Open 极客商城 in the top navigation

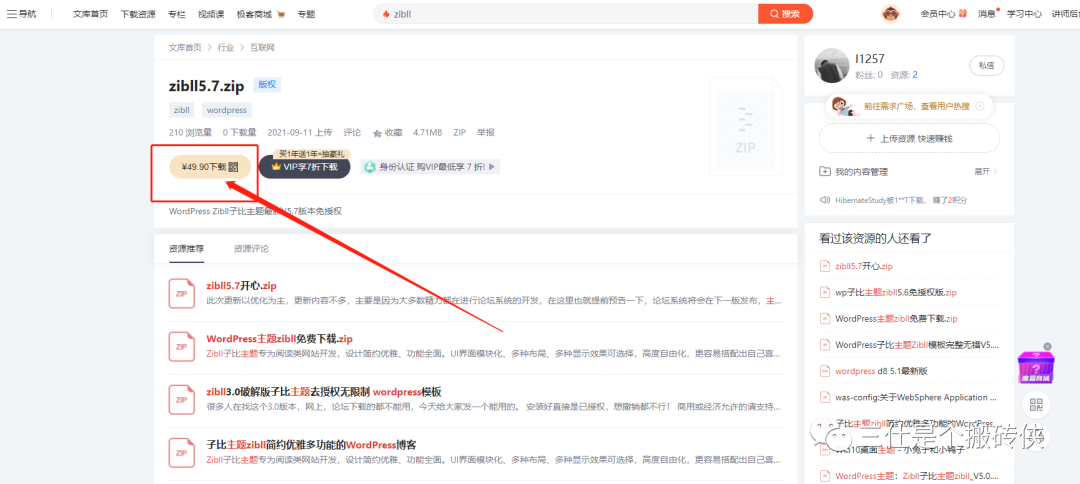pyautogui.click(x=253, y=14)
